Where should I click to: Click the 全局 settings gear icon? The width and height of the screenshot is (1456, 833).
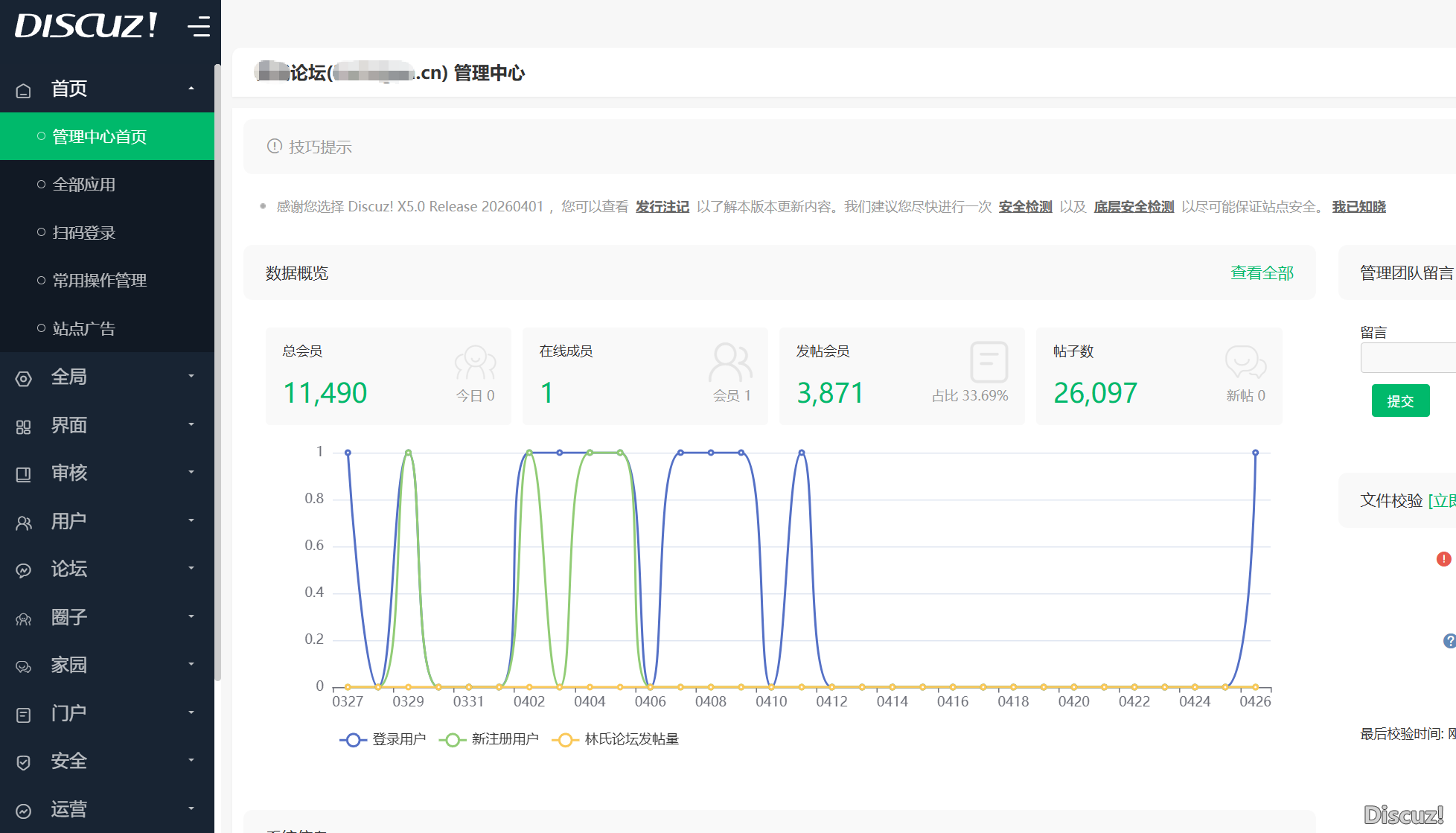(x=24, y=379)
